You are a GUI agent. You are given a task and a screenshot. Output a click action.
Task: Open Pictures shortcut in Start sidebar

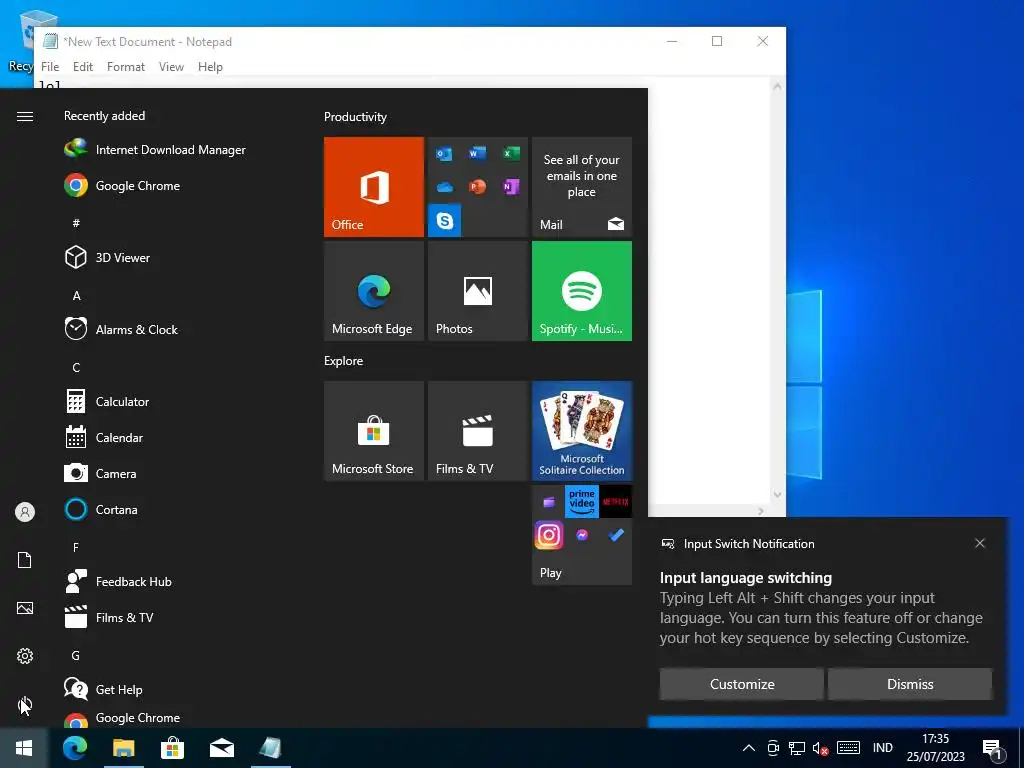(25, 608)
